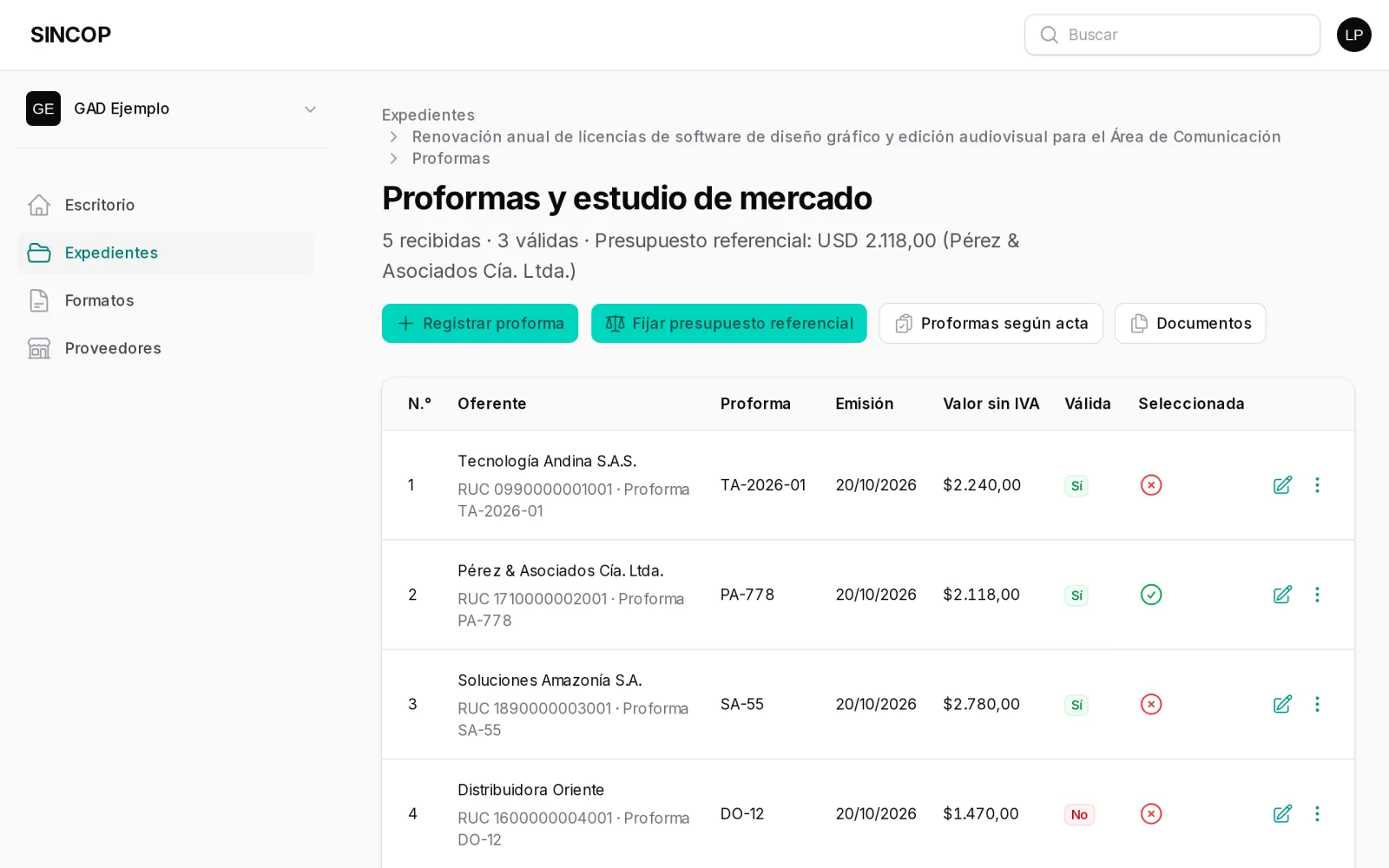Go to Expedientes in sidebar

[x=165, y=253]
